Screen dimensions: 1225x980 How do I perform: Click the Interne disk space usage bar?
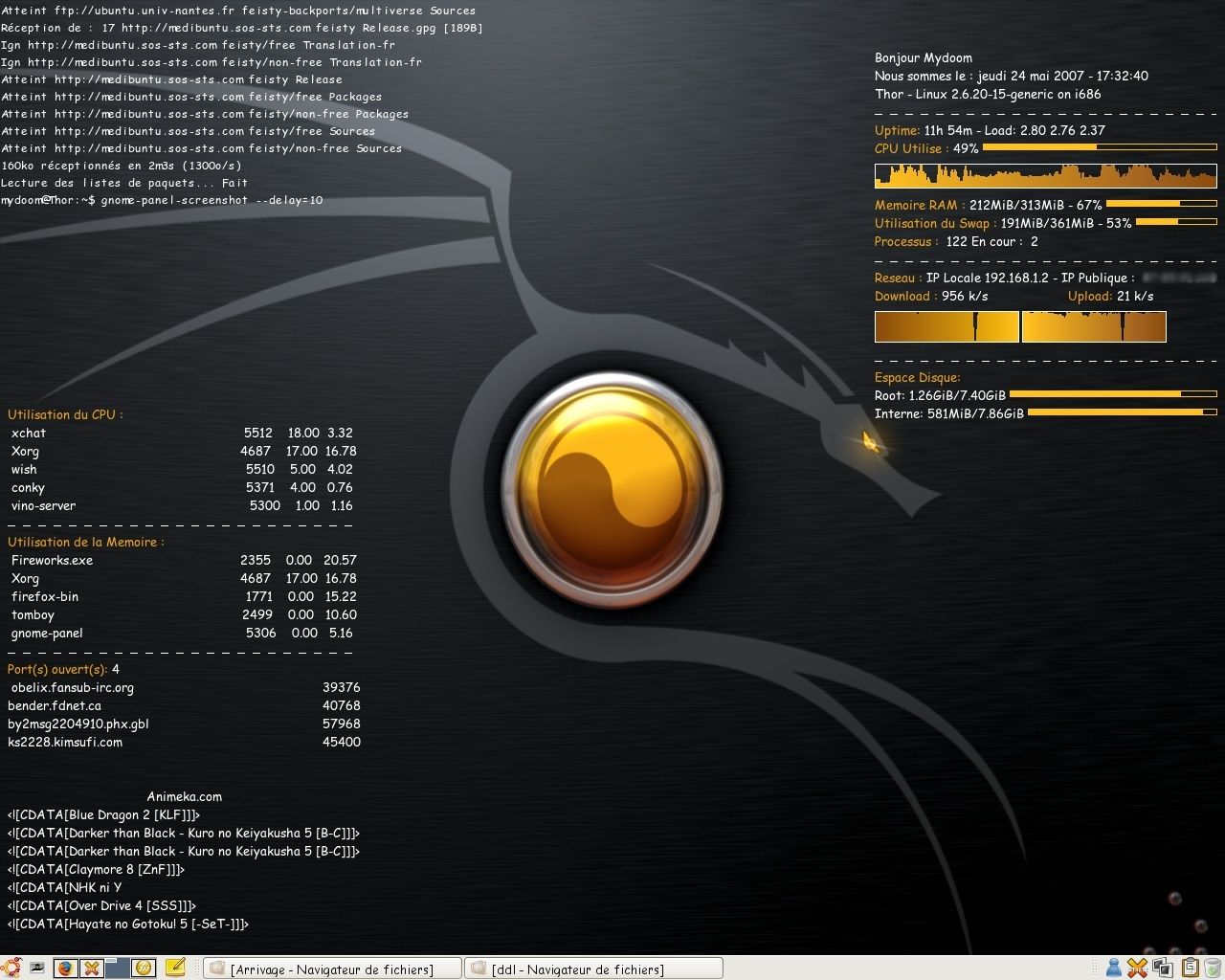pyautogui.click(x=1123, y=412)
